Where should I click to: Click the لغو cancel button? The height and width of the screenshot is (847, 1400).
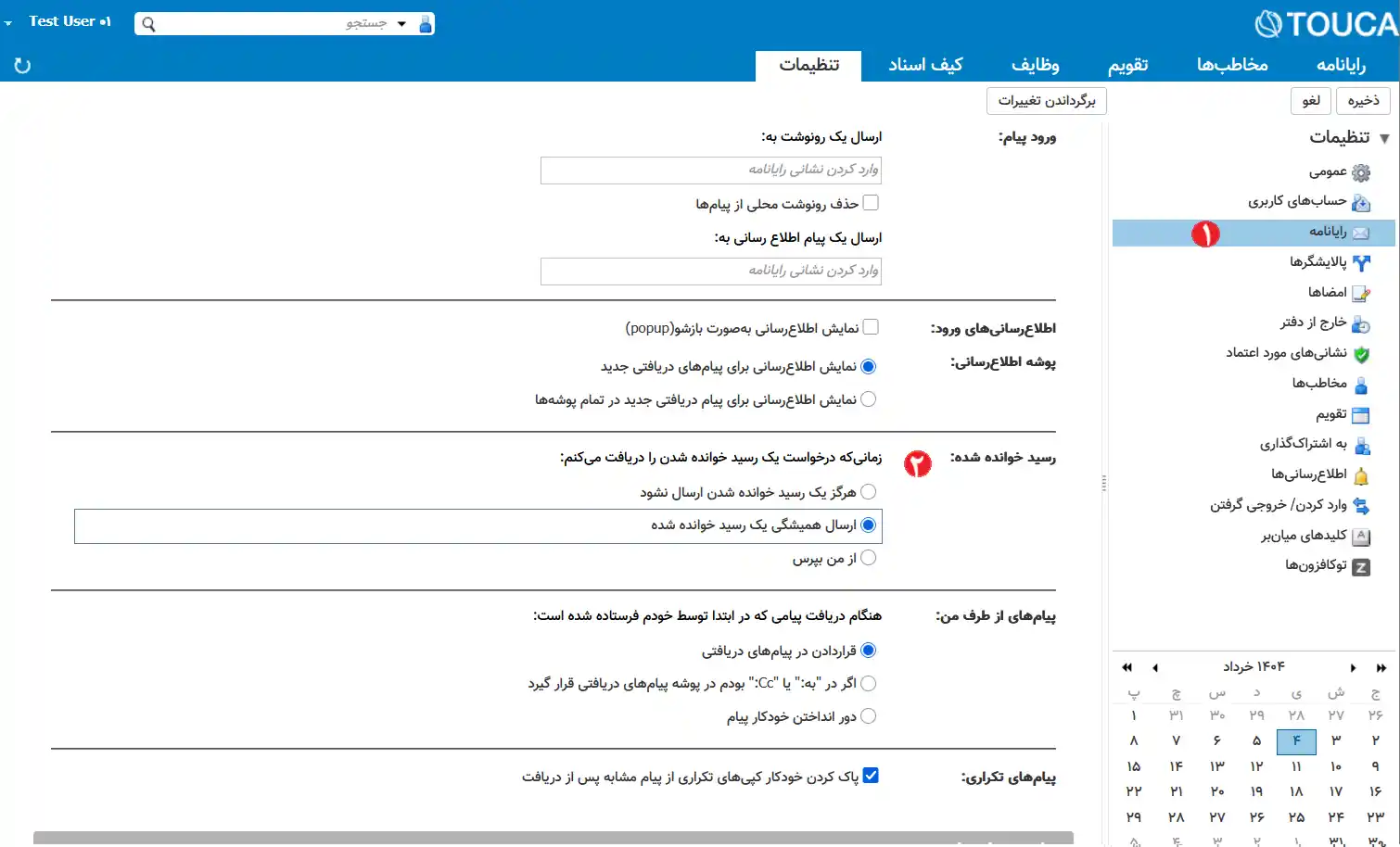click(1311, 101)
